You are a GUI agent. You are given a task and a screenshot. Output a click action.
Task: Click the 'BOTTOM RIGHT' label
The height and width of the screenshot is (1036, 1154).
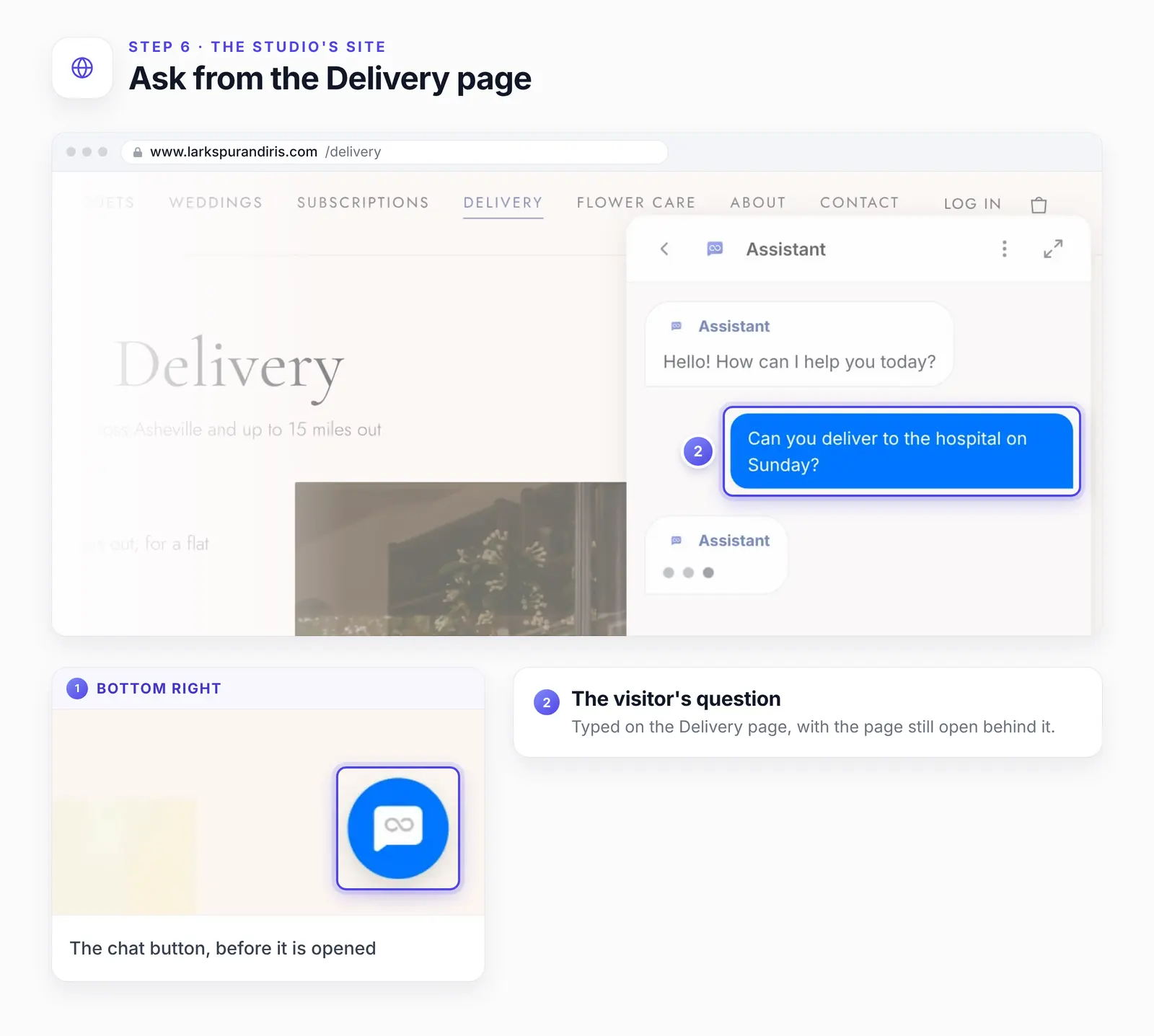[159, 689]
